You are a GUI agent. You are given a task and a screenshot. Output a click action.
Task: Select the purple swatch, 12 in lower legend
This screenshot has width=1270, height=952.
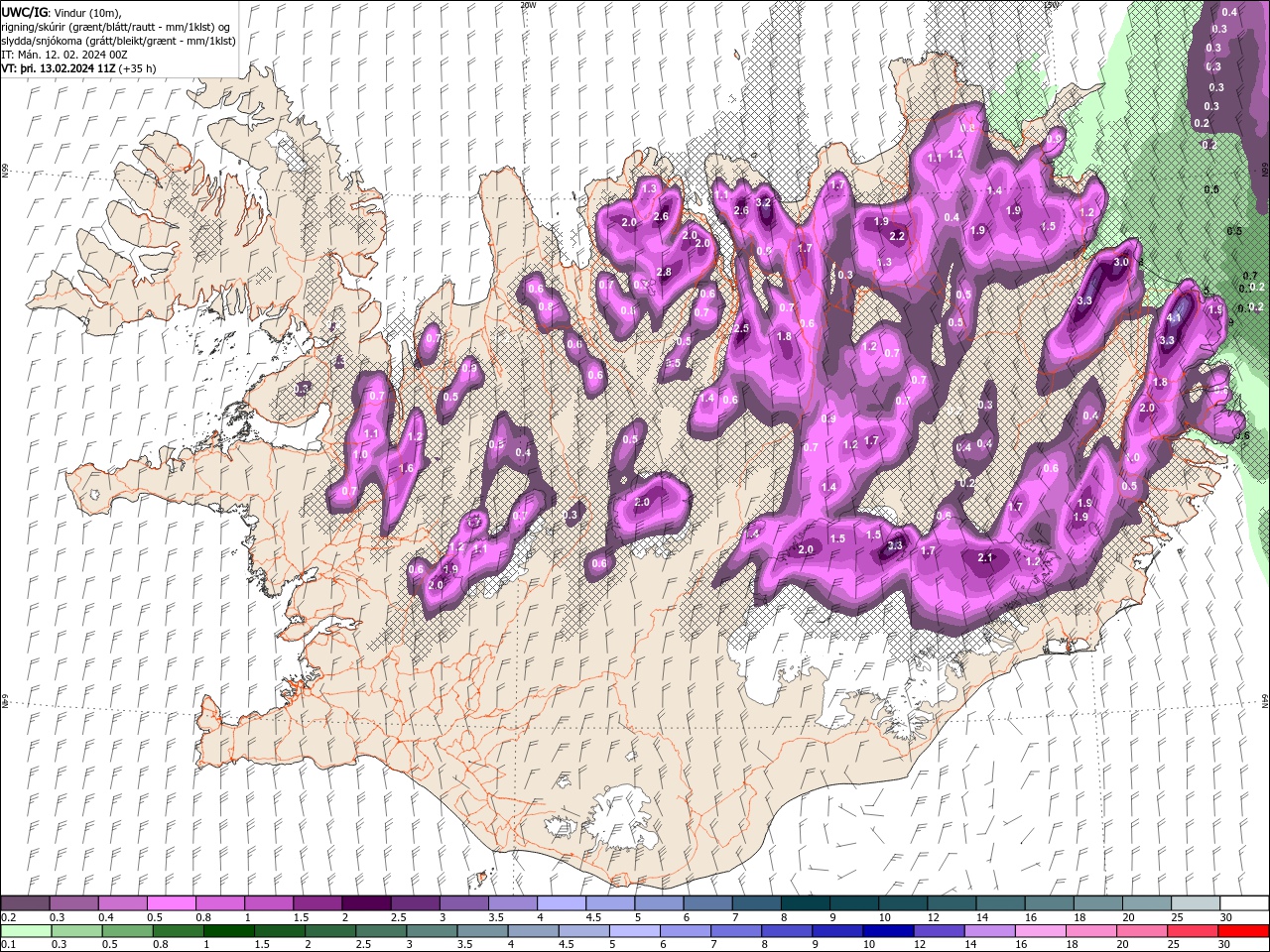[940, 931]
